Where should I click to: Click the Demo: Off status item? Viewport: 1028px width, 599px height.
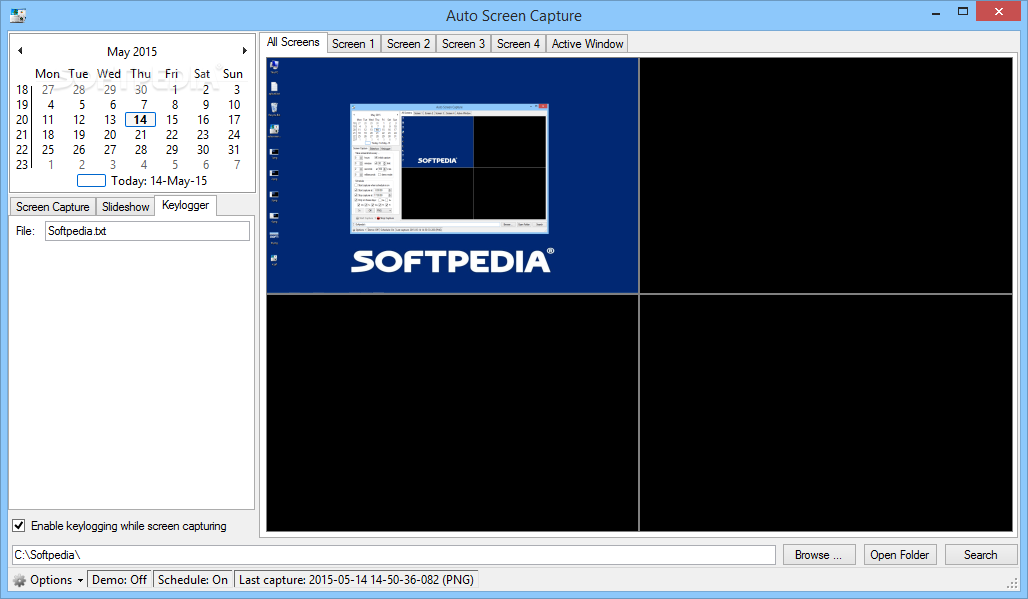[x=120, y=580]
